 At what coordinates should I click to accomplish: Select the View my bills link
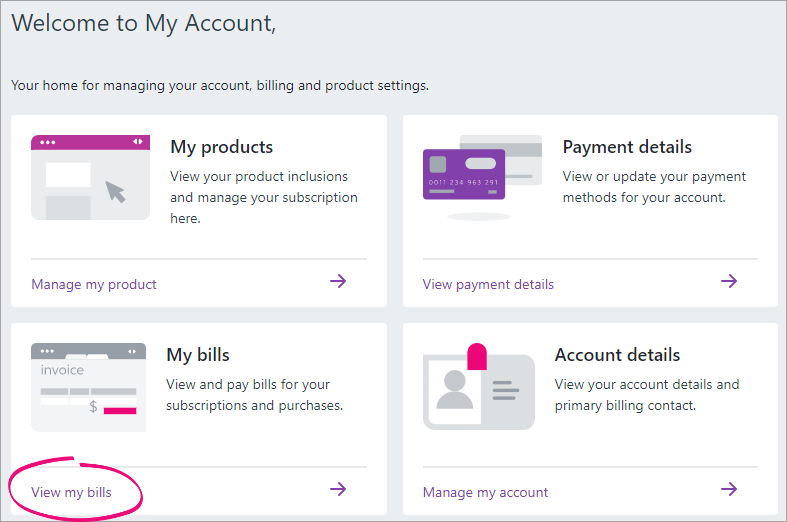coord(71,492)
